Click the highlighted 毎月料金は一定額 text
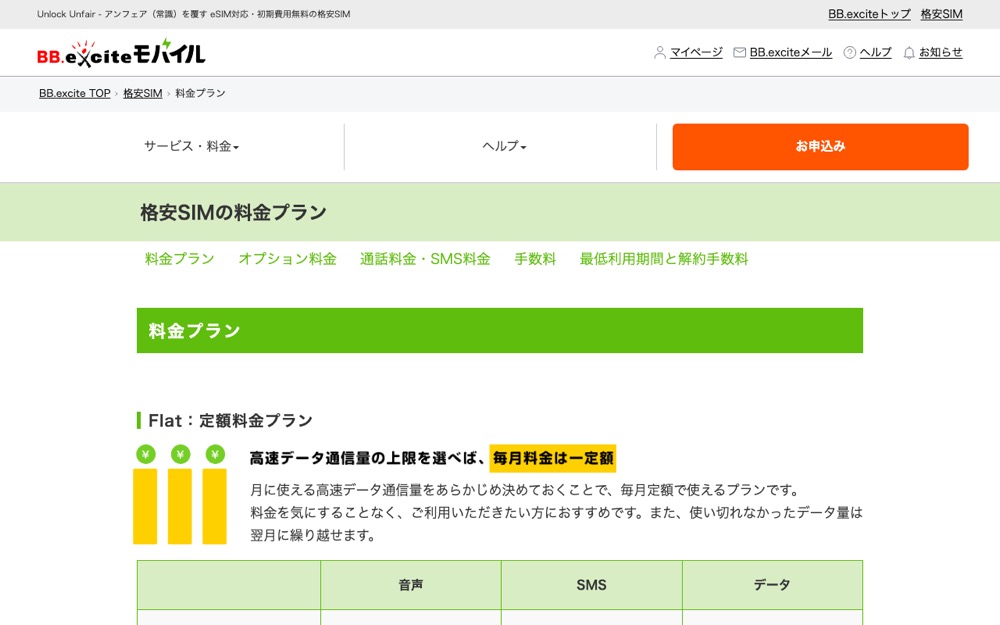Viewport: 1000px width, 625px height. tap(553, 458)
